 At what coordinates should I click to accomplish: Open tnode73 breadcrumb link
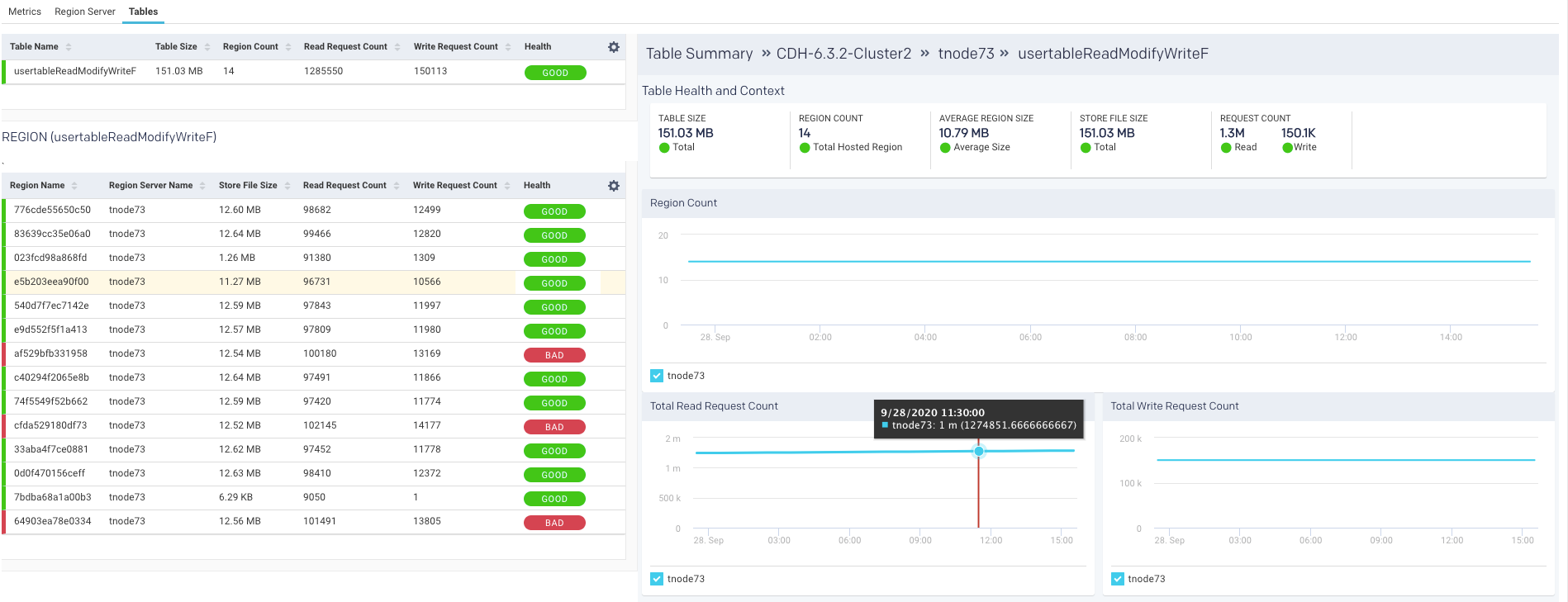pos(966,54)
